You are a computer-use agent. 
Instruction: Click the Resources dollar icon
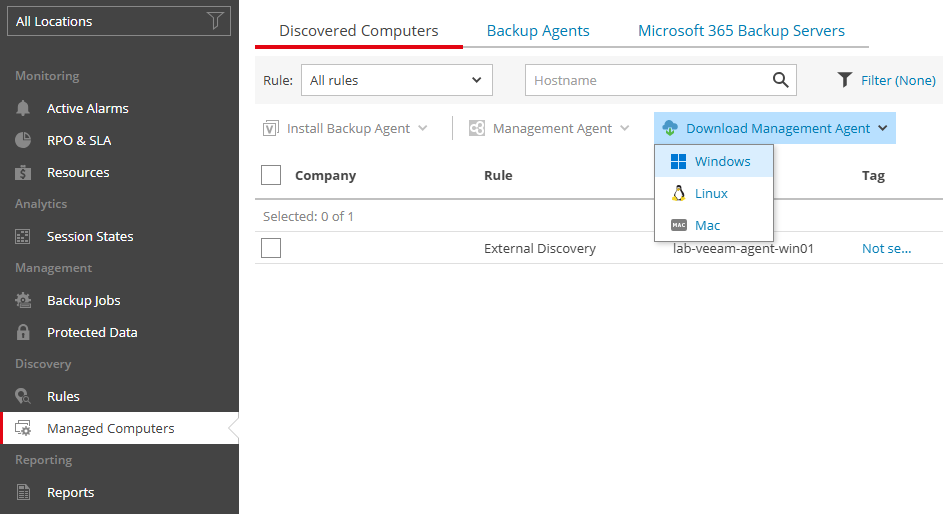pos(23,173)
